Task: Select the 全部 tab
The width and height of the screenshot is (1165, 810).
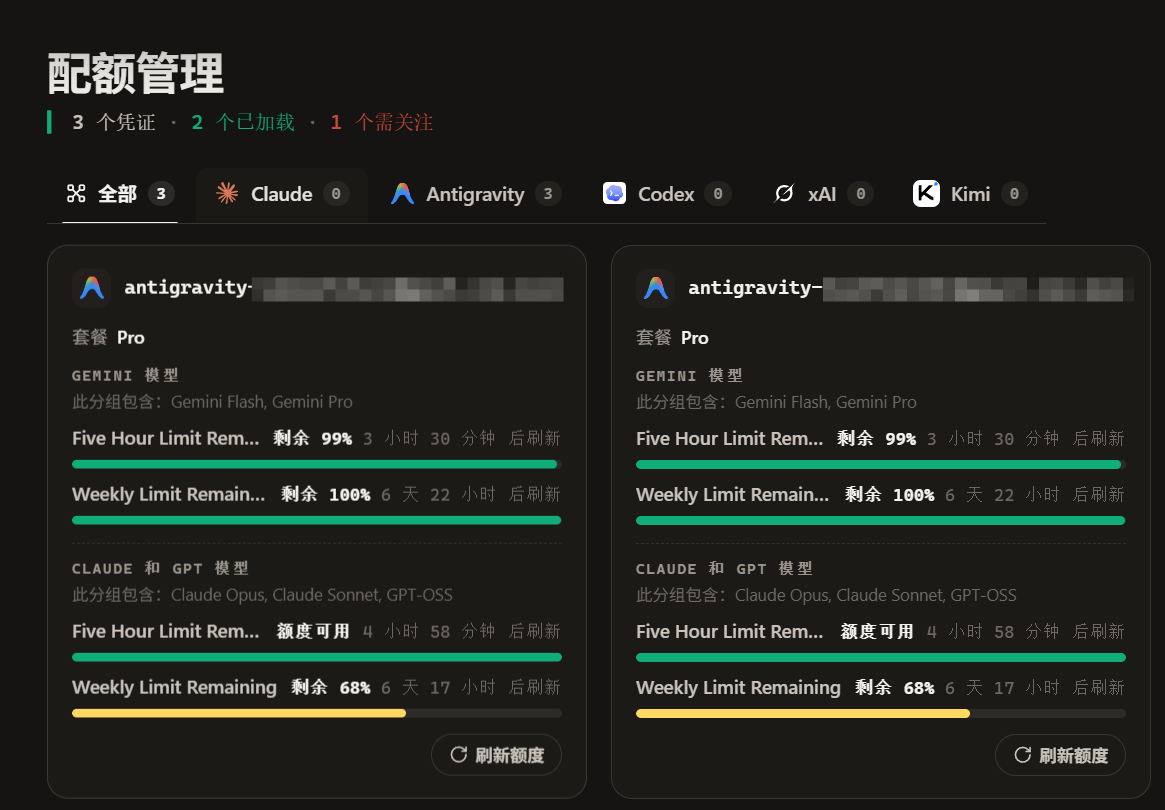Action: tap(120, 194)
